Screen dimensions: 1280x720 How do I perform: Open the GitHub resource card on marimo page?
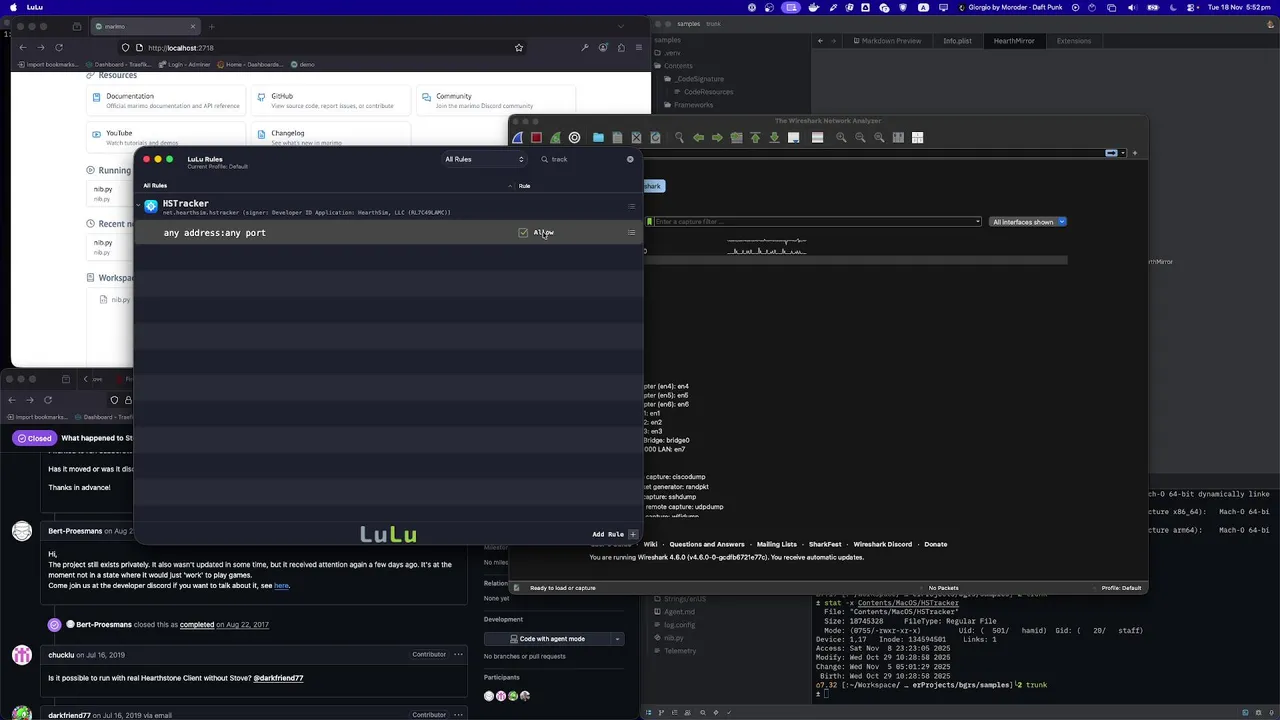coord(330,100)
